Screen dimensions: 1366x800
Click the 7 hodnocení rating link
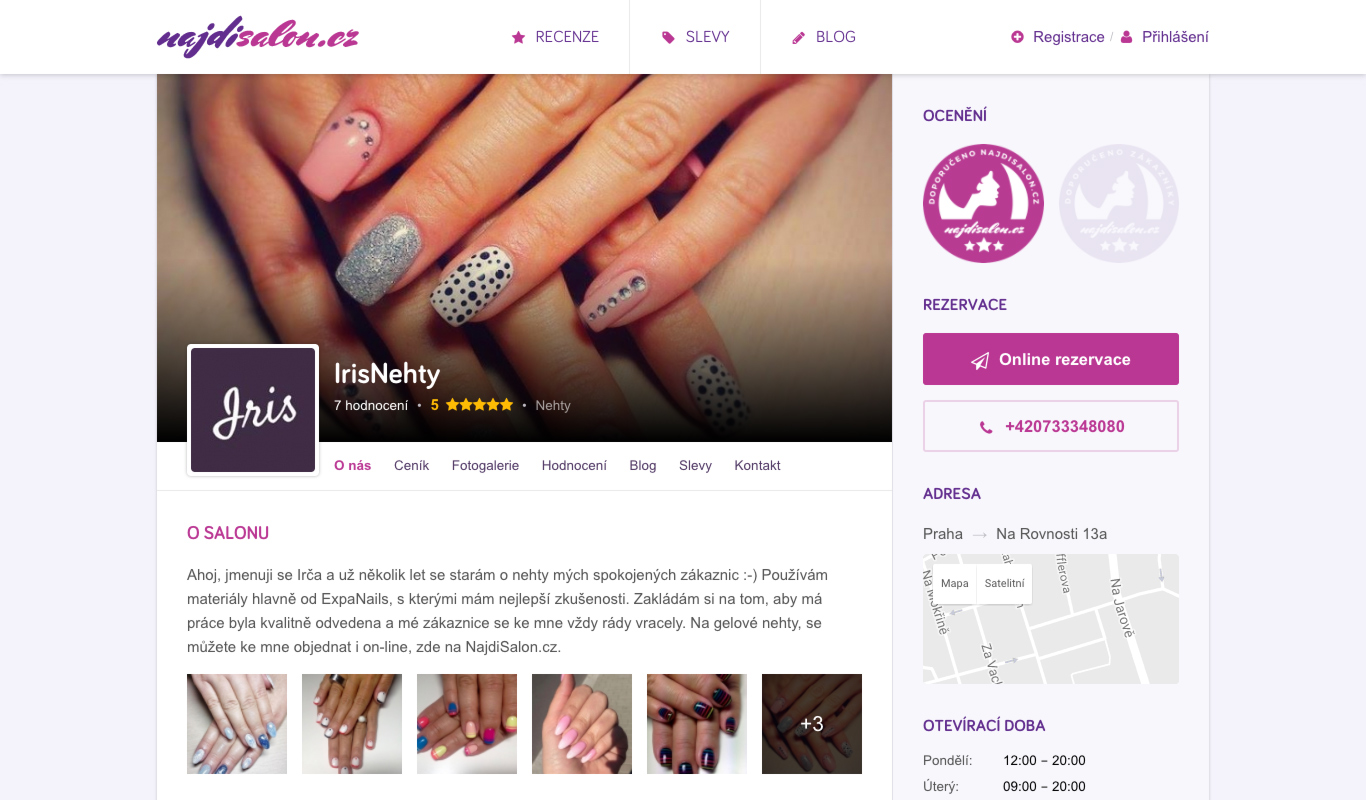click(x=371, y=405)
